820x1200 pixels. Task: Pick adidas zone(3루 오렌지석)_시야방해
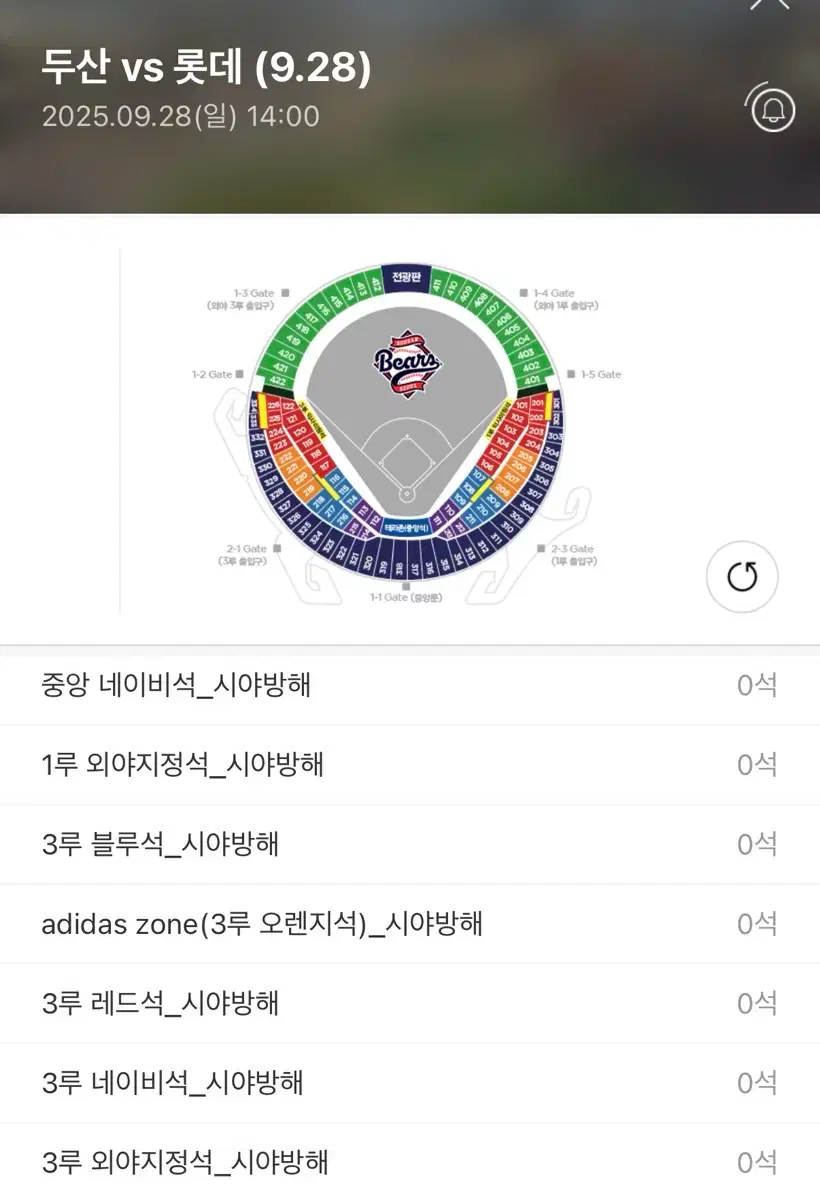point(410,924)
